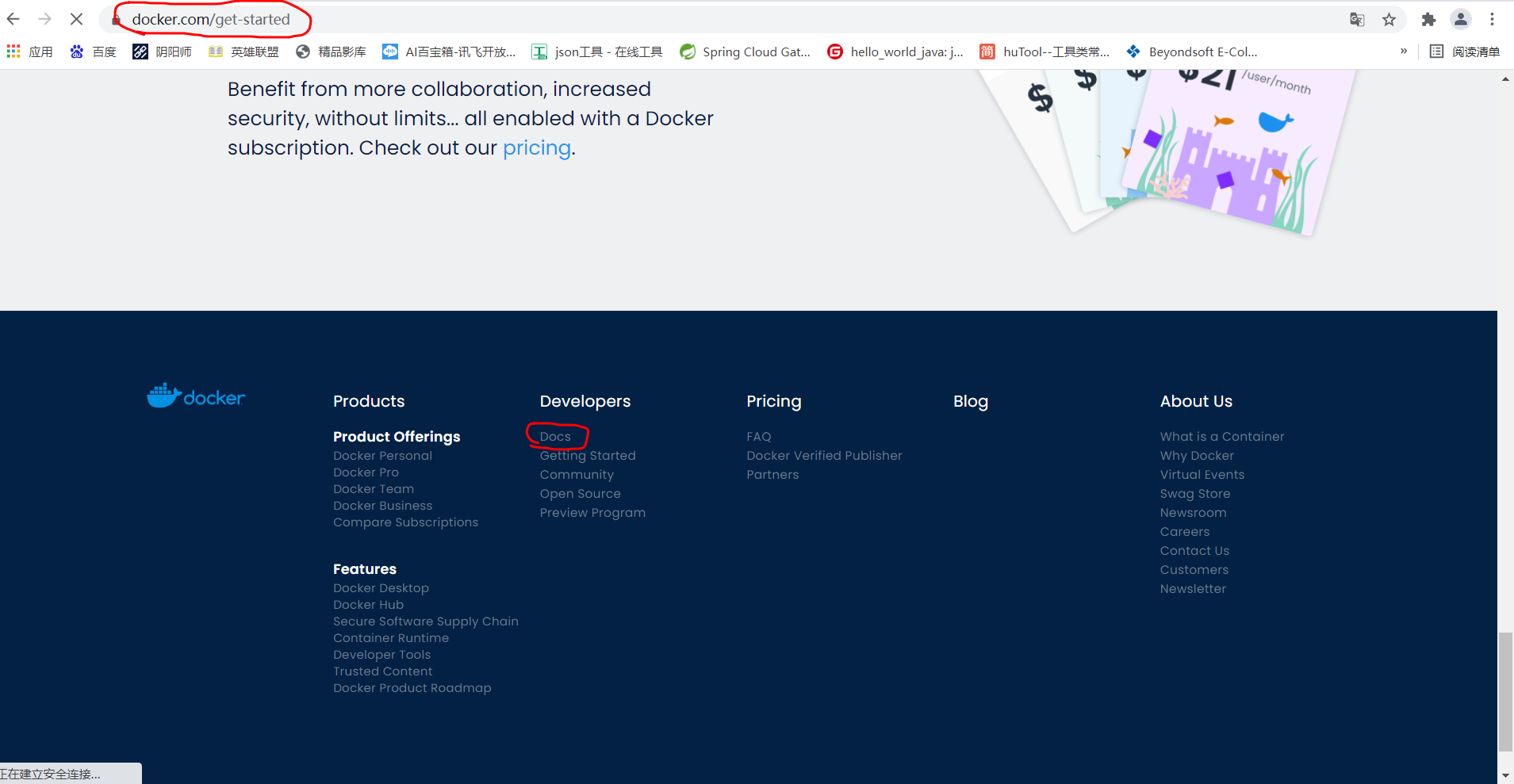Open the json工具 bookmark
1514x784 pixels.
(x=597, y=52)
